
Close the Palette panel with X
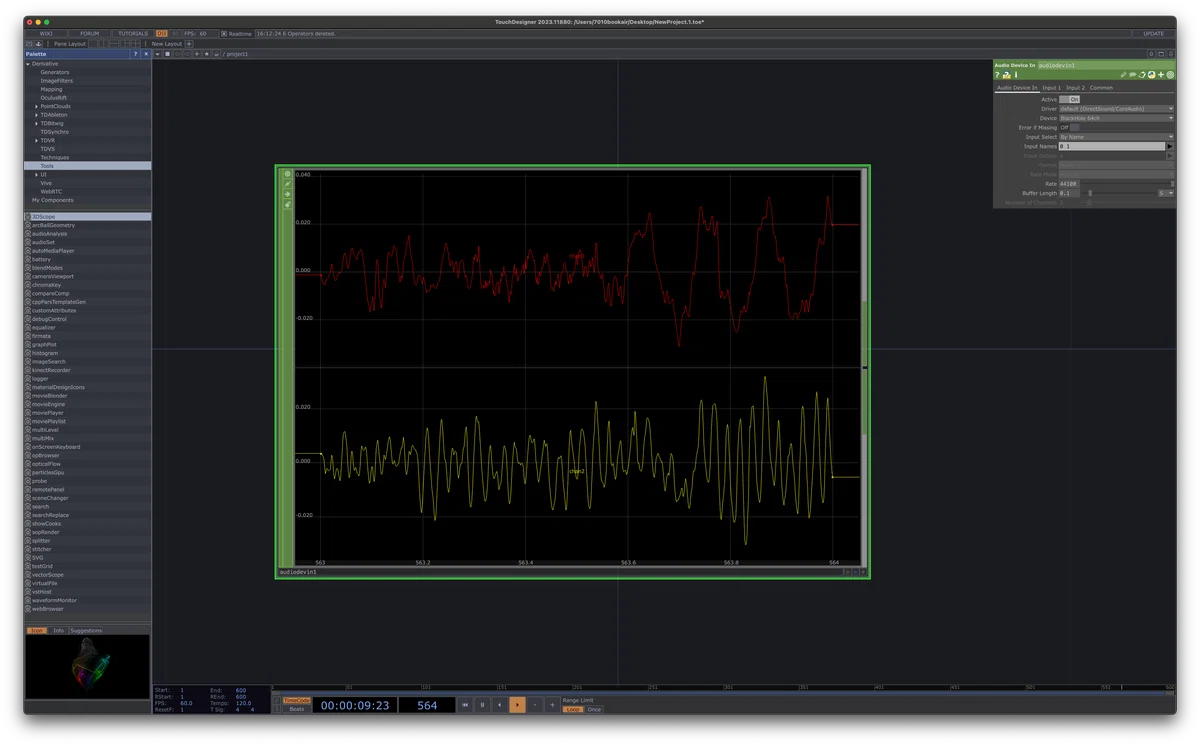tap(146, 54)
